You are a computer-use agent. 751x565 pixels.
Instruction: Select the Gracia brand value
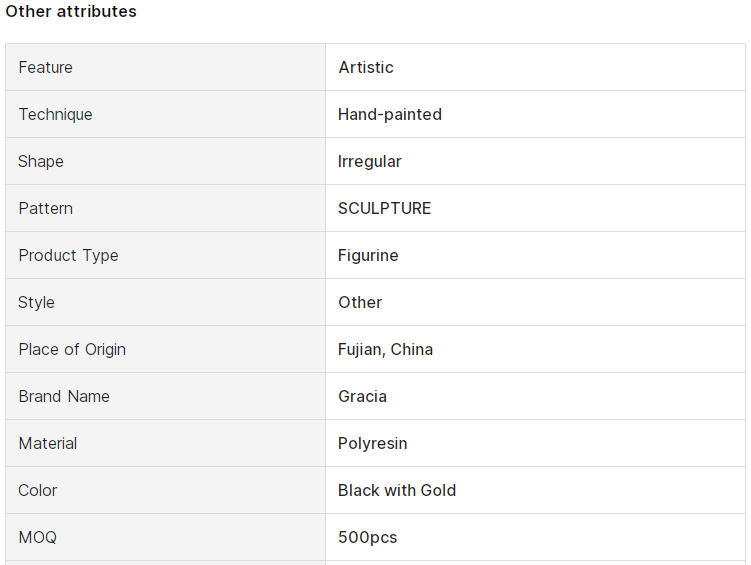363,396
